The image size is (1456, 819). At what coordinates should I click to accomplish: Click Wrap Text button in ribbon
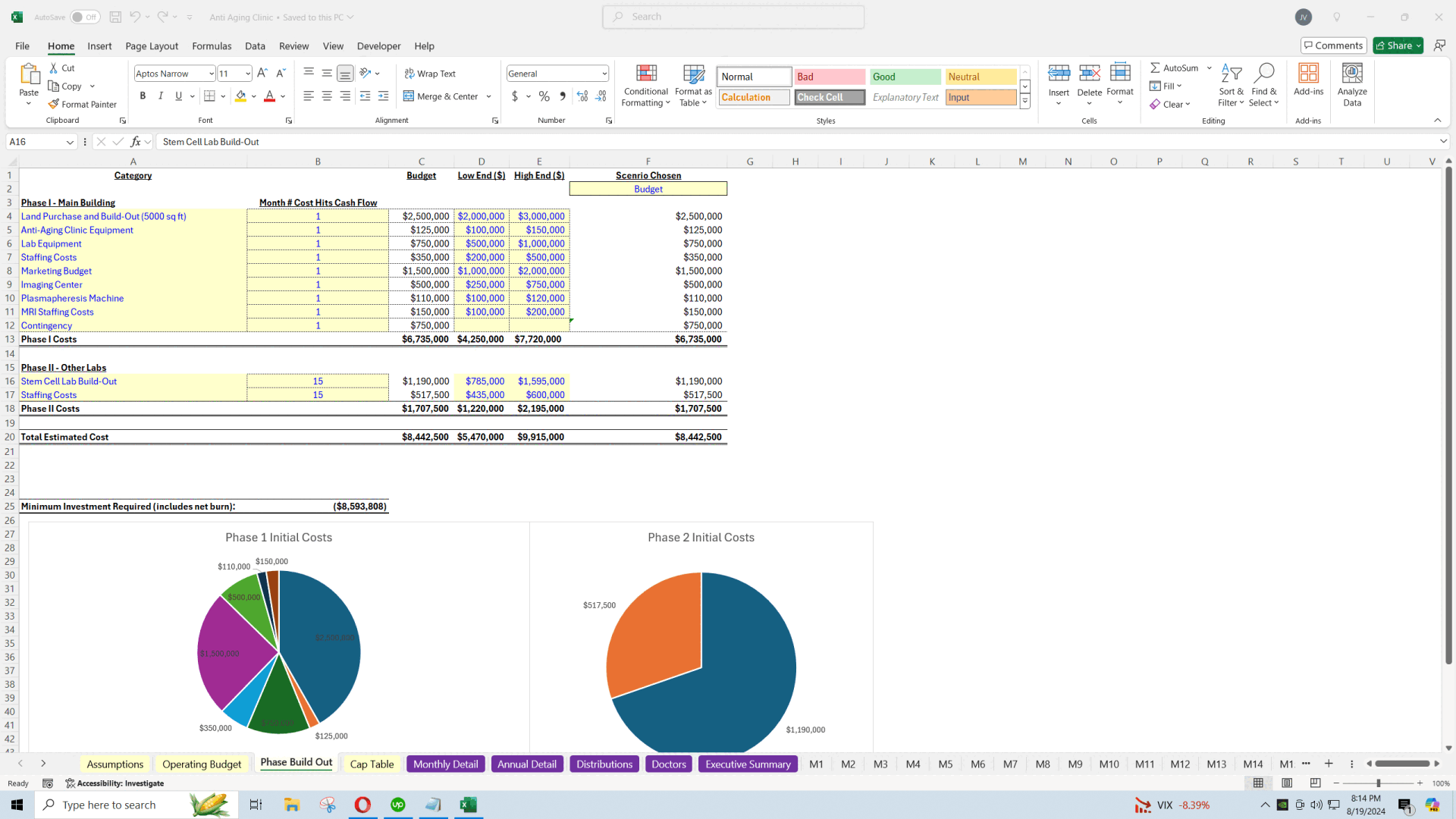point(429,72)
